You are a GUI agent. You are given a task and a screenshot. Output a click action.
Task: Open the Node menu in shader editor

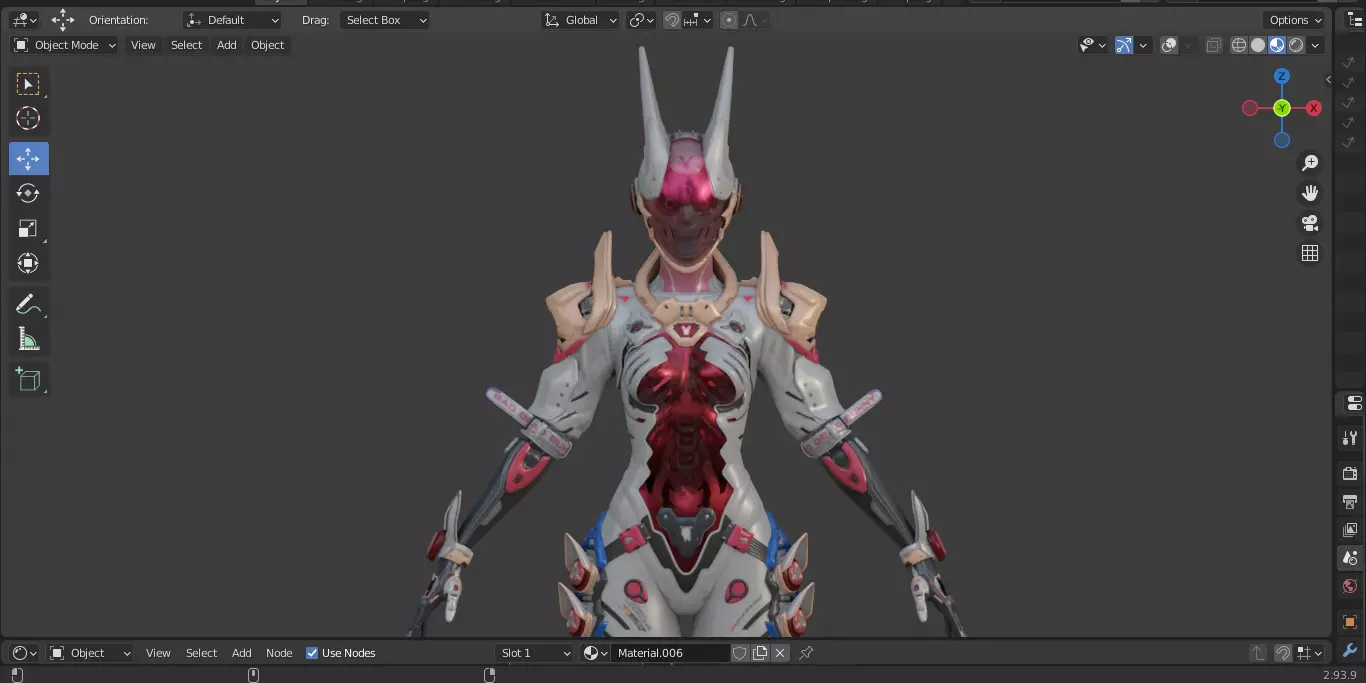click(x=279, y=653)
